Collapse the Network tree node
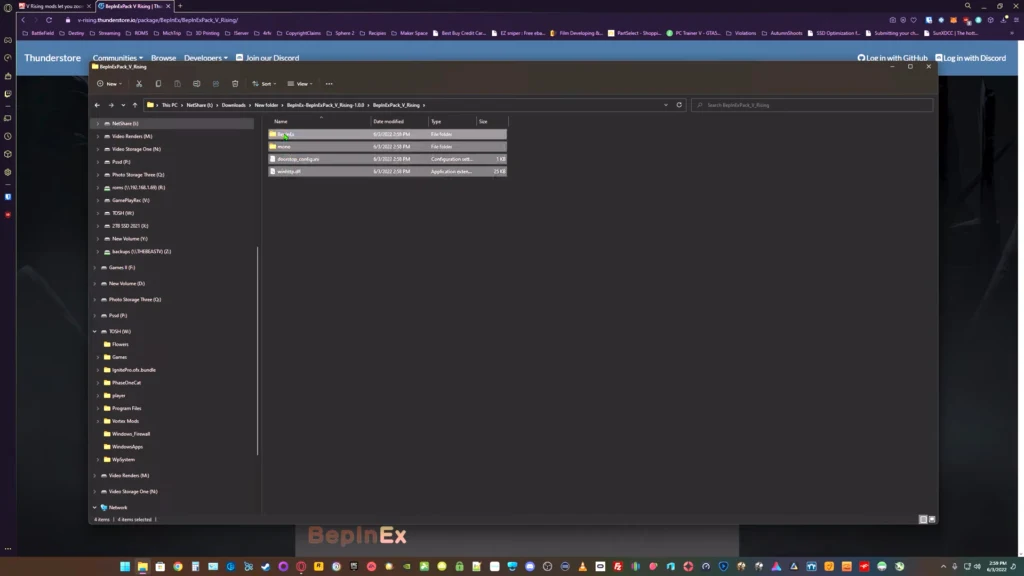This screenshot has width=1024, height=576. 95,507
